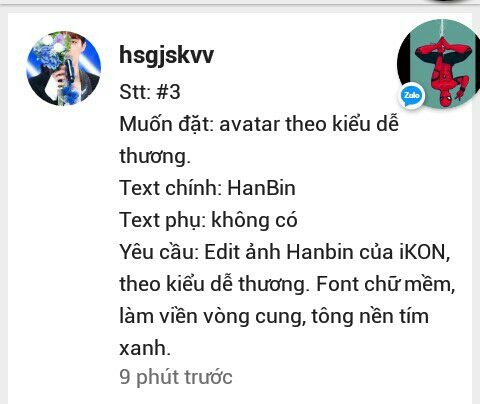Tap the small blue Zalo badge icon
The height and width of the screenshot is (404, 480).
pyautogui.click(x=412, y=95)
